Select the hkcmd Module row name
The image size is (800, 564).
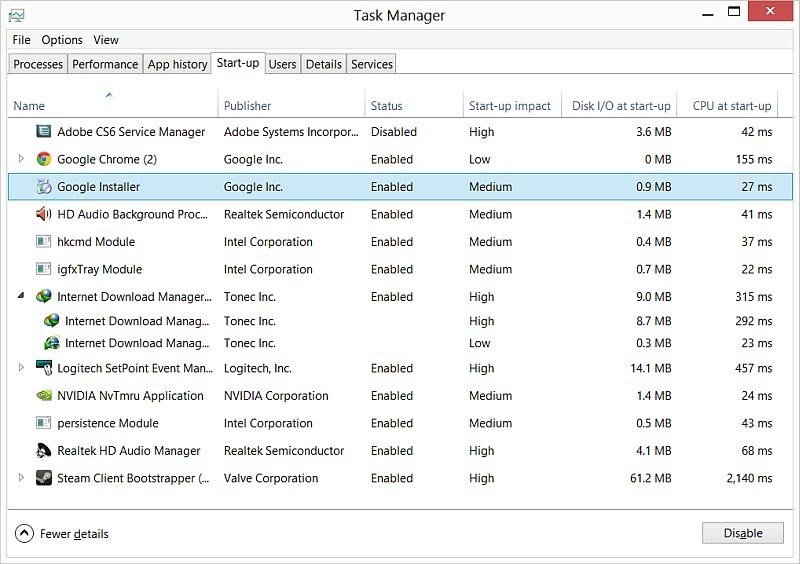tap(96, 241)
